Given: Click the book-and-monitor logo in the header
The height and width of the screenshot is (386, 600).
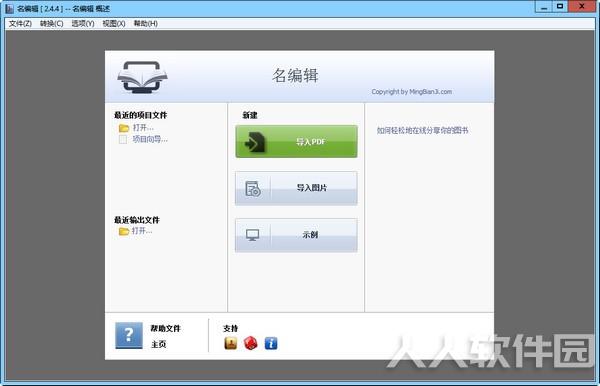Looking at the screenshot, I should (x=142, y=77).
